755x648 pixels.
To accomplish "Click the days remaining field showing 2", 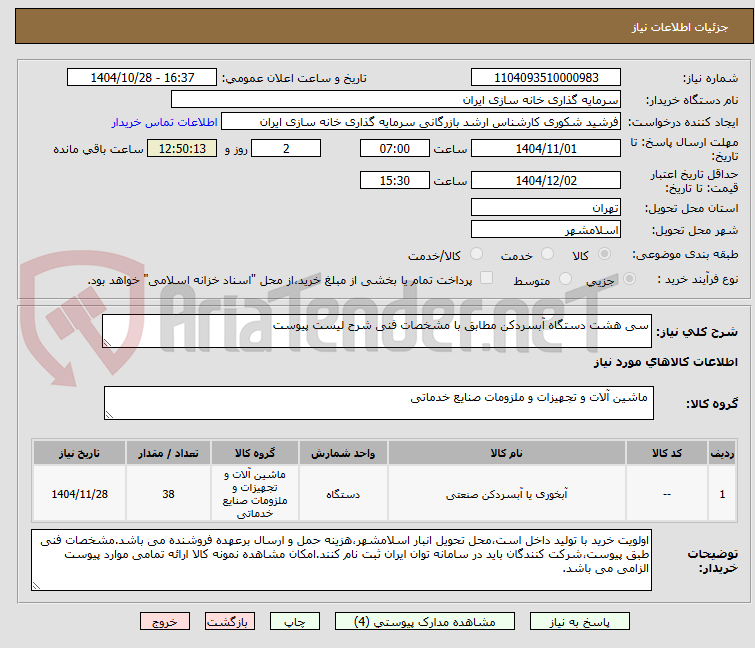I will click(286, 148).
